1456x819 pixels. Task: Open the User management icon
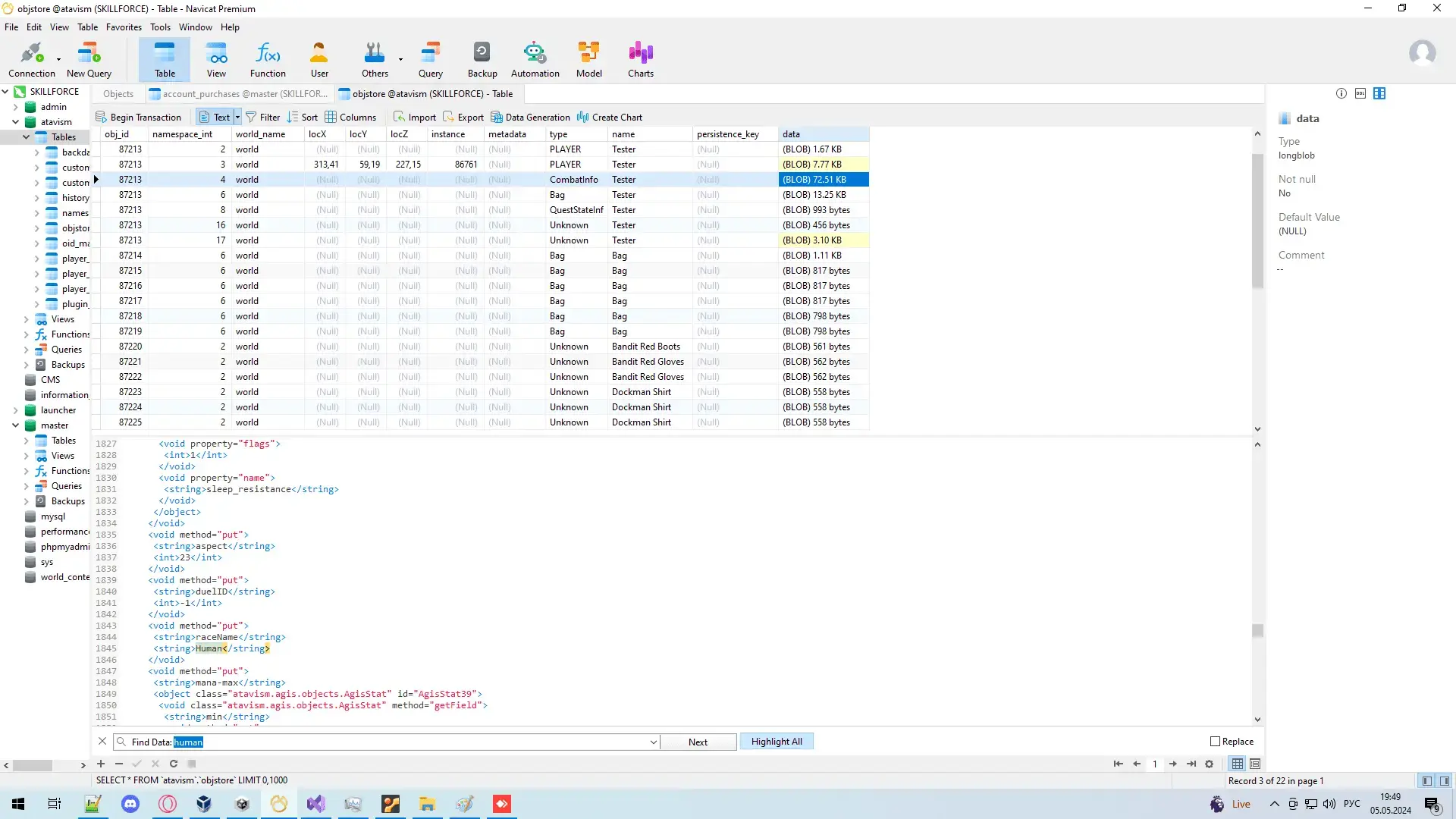pyautogui.click(x=319, y=60)
